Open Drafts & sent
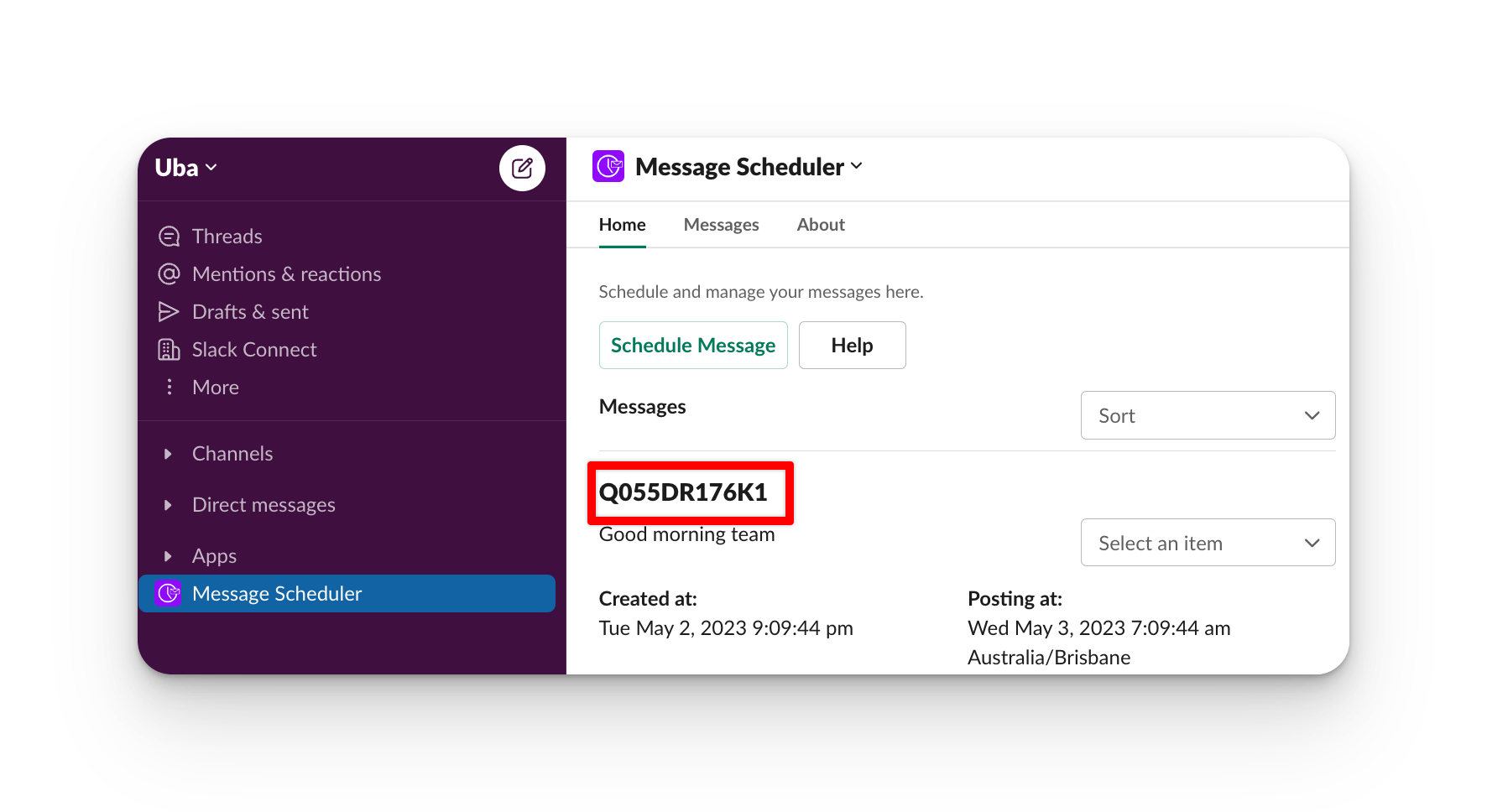 (x=250, y=311)
